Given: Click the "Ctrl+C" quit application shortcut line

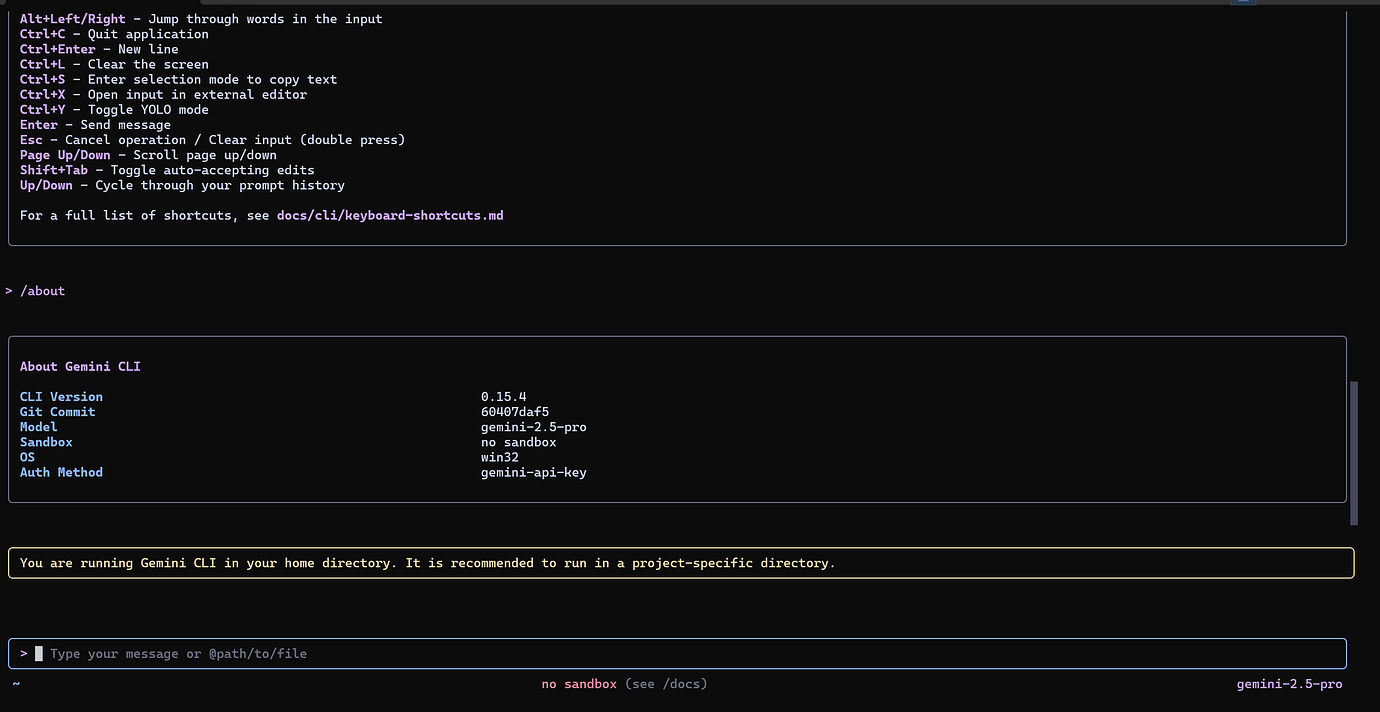Looking at the screenshot, I should click(114, 34).
